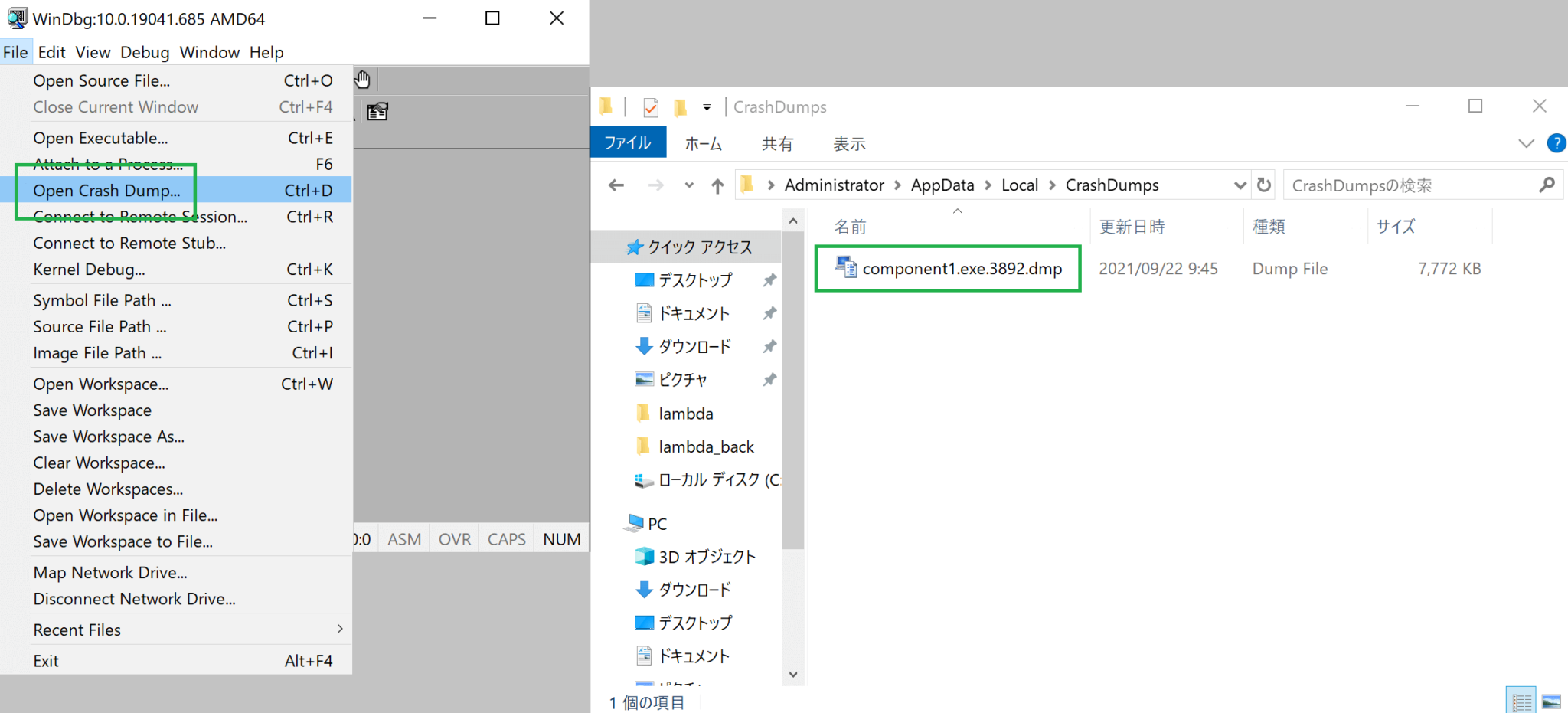Open Explorer help via the question mark icon
Screen dimensions: 1568x713
(x=1557, y=143)
